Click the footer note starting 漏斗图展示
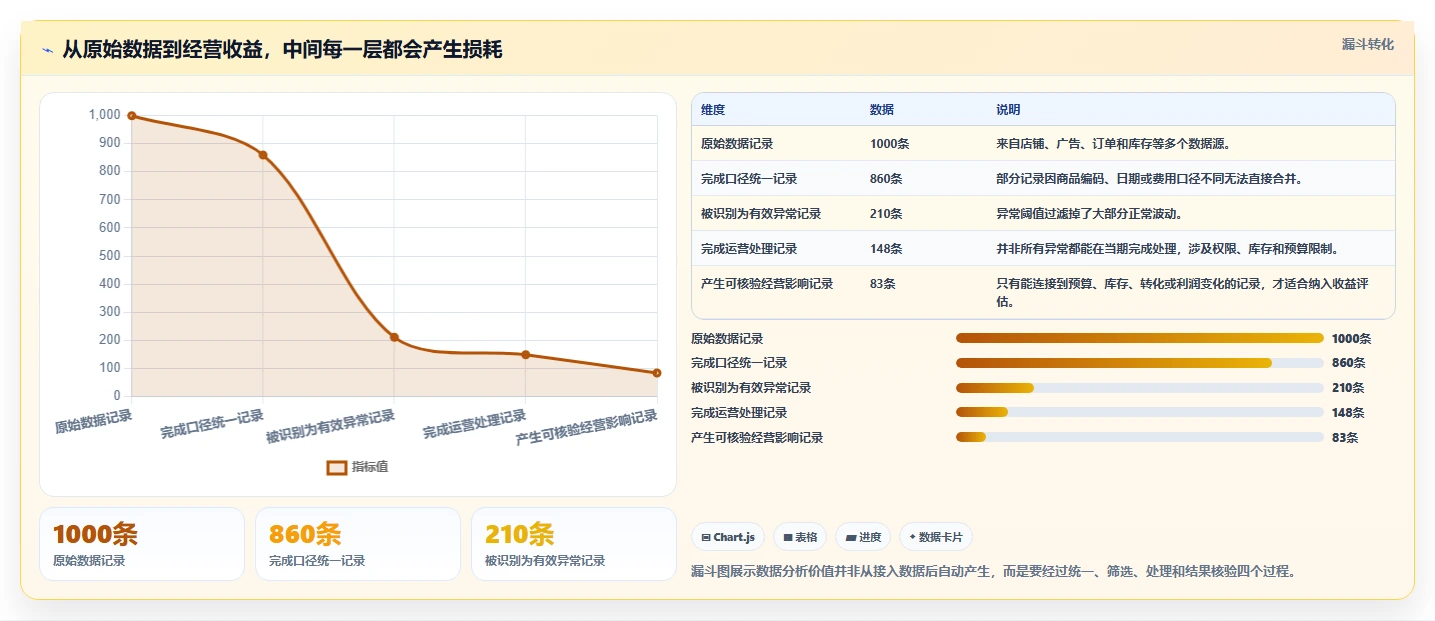The height and width of the screenshot is (621, 1435). click(995, 572)
